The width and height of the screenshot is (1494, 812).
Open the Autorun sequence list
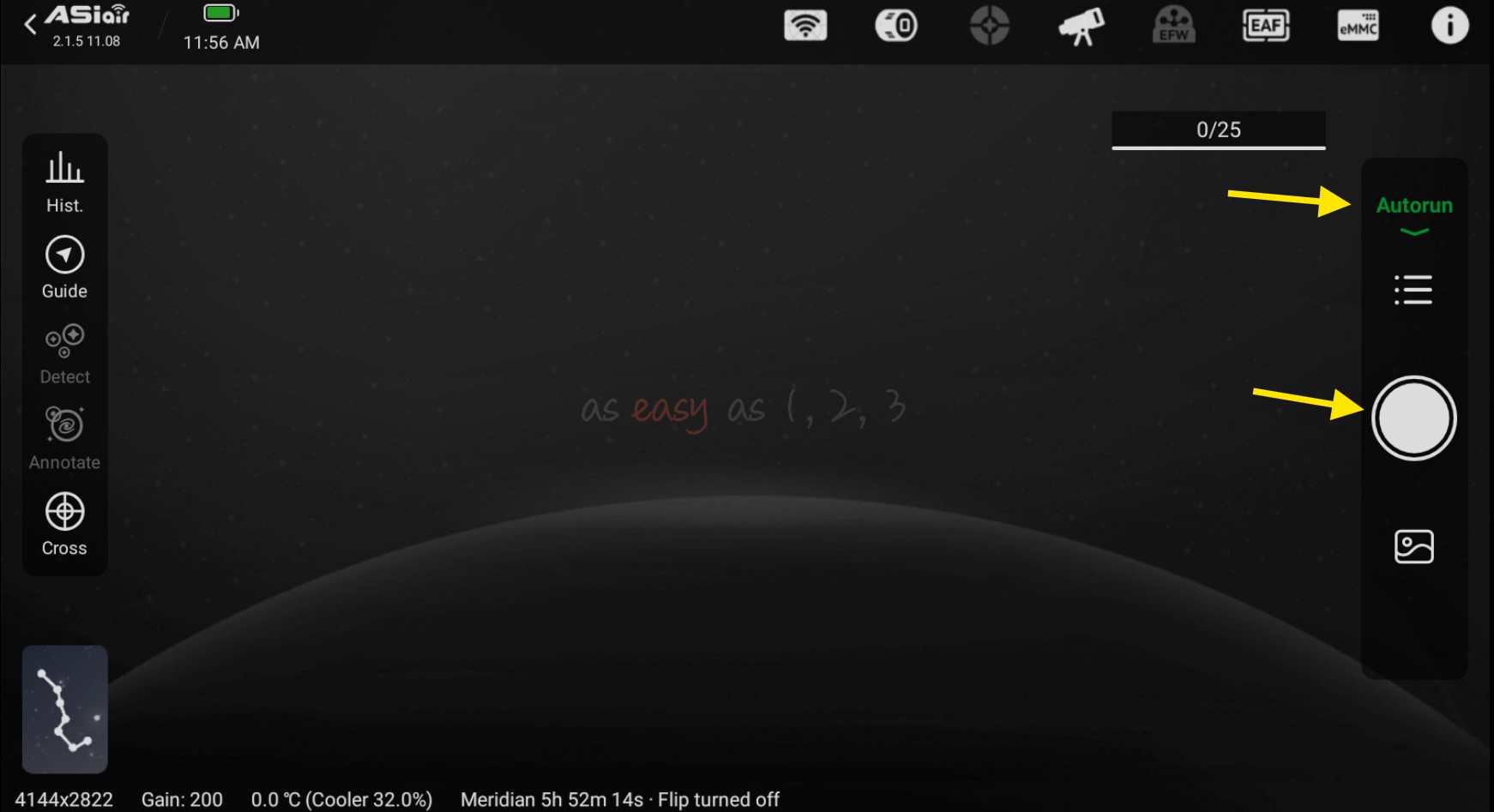click(x=1413, y=290)
